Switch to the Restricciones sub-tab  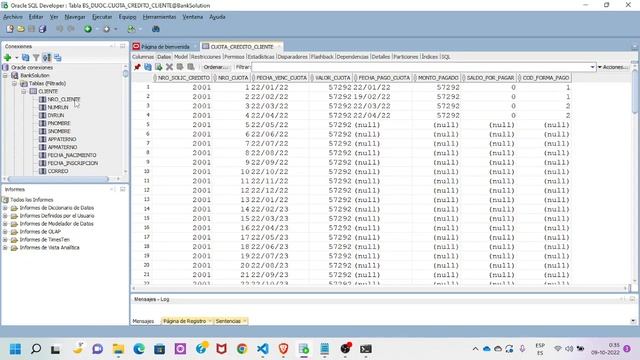(x=206, y=57)
